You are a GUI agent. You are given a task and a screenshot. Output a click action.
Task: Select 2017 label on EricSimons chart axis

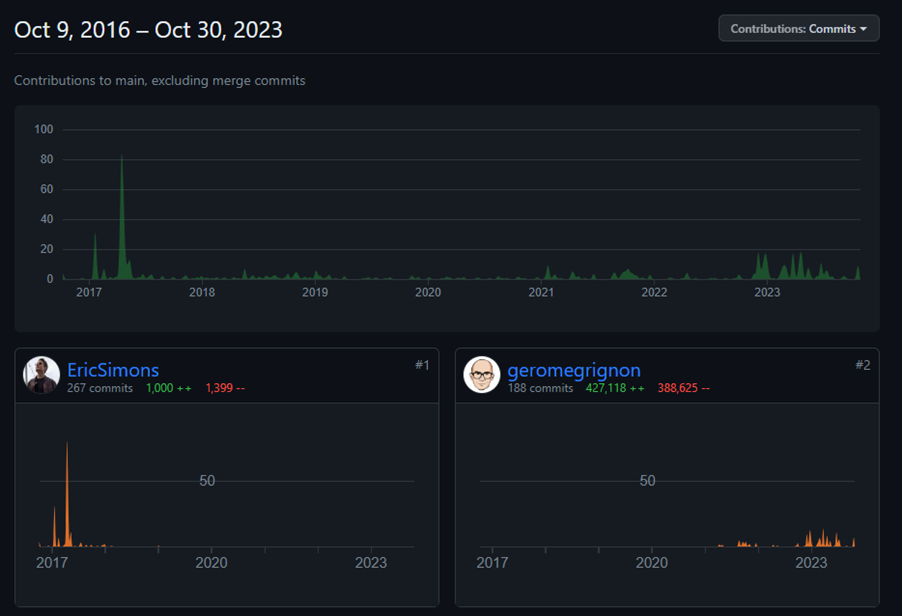tap(52, 563)
